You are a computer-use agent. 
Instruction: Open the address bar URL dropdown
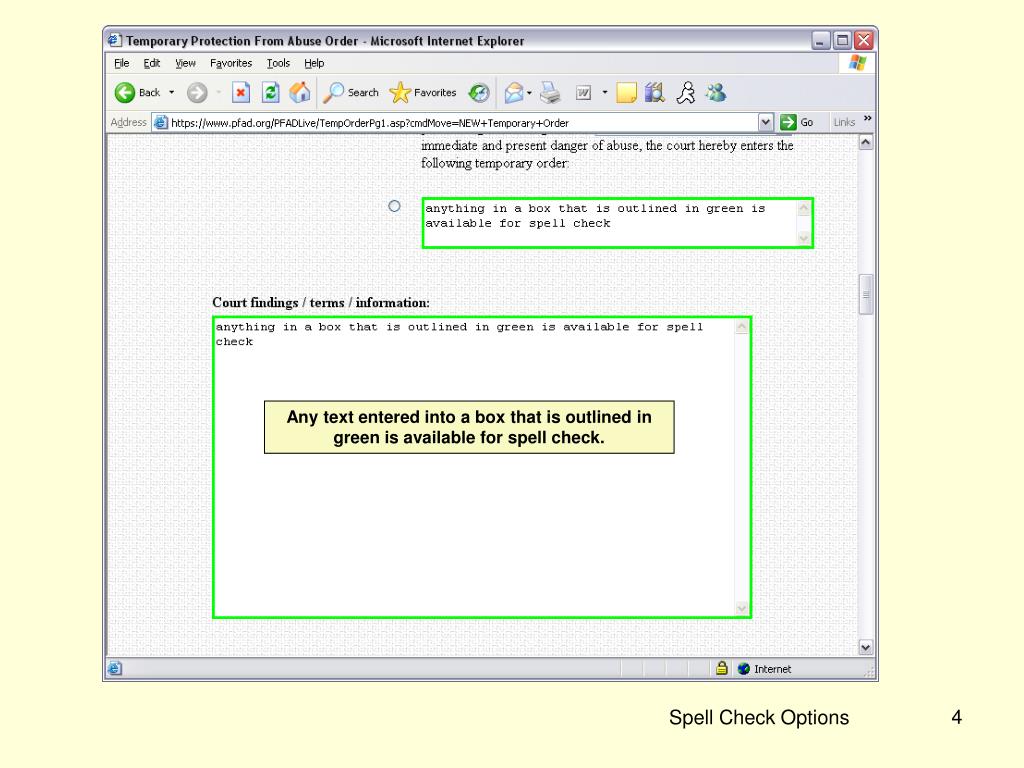[766, 122]
